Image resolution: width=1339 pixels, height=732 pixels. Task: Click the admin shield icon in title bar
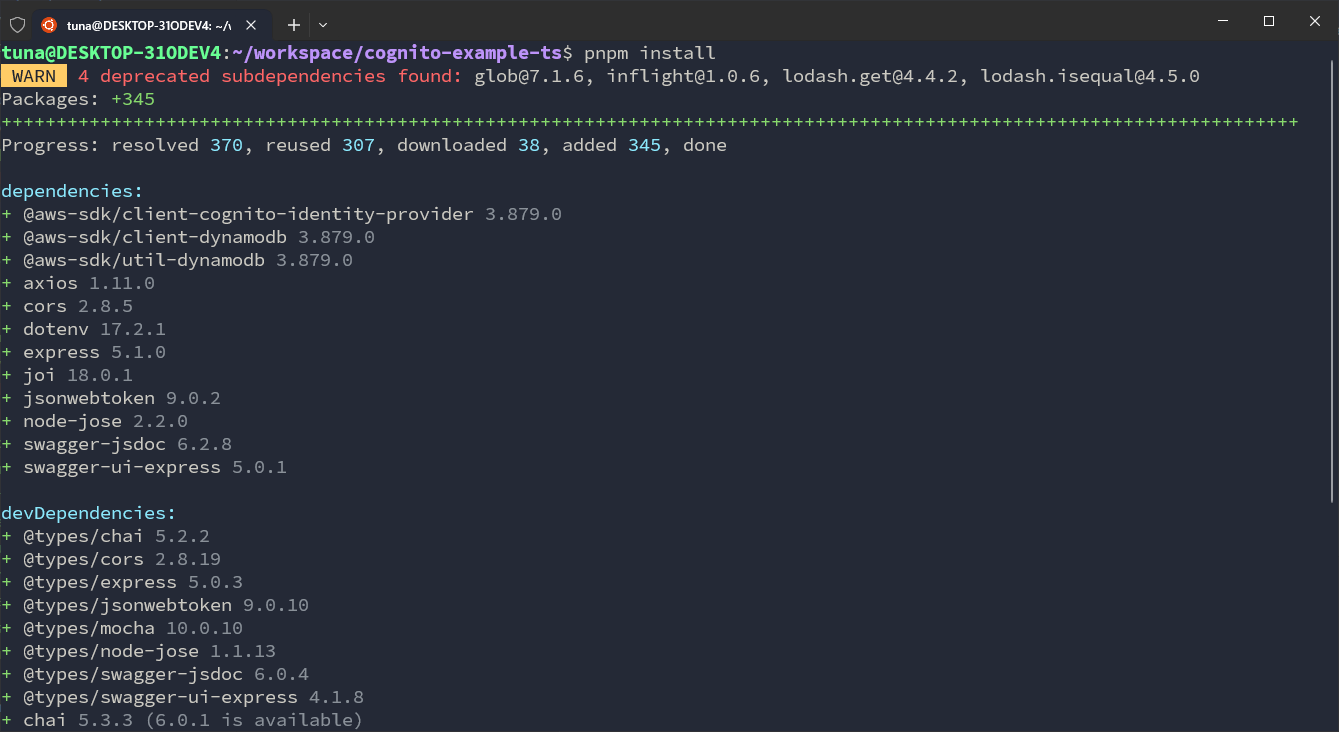pyautogui.click(x=17, y=24)
